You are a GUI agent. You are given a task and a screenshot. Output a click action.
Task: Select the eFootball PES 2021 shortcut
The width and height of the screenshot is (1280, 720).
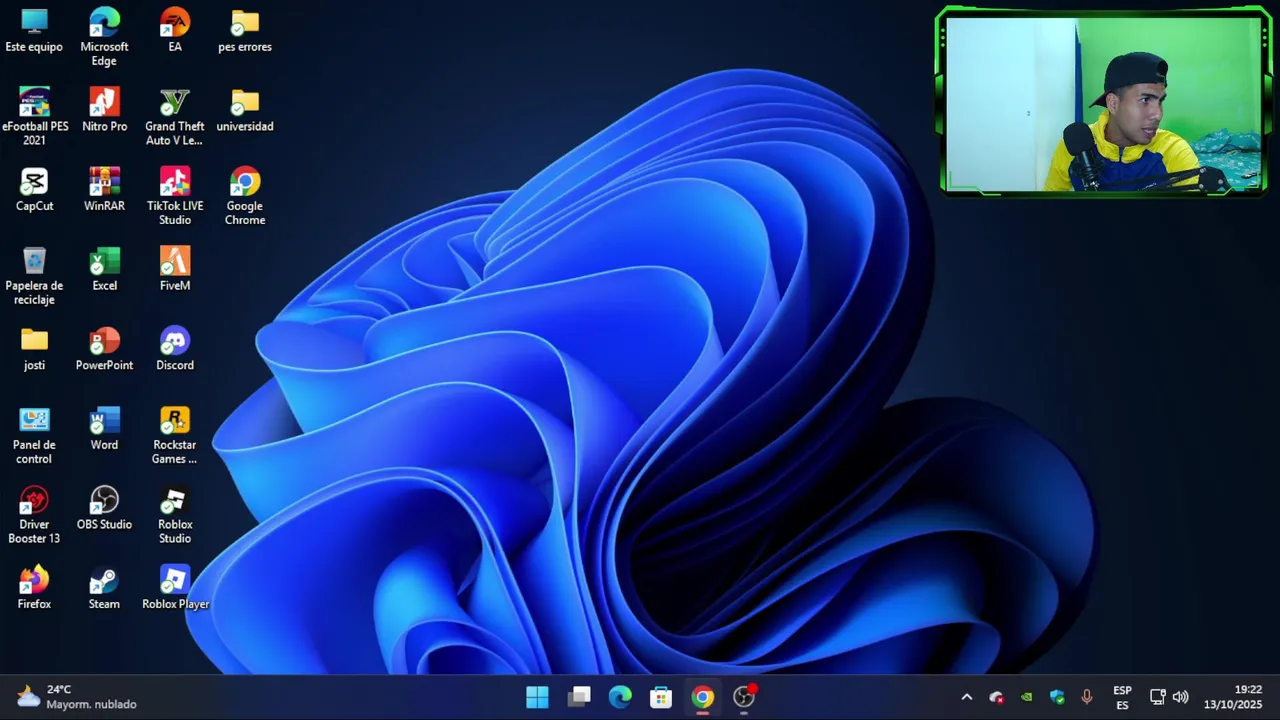click(35, 117)
